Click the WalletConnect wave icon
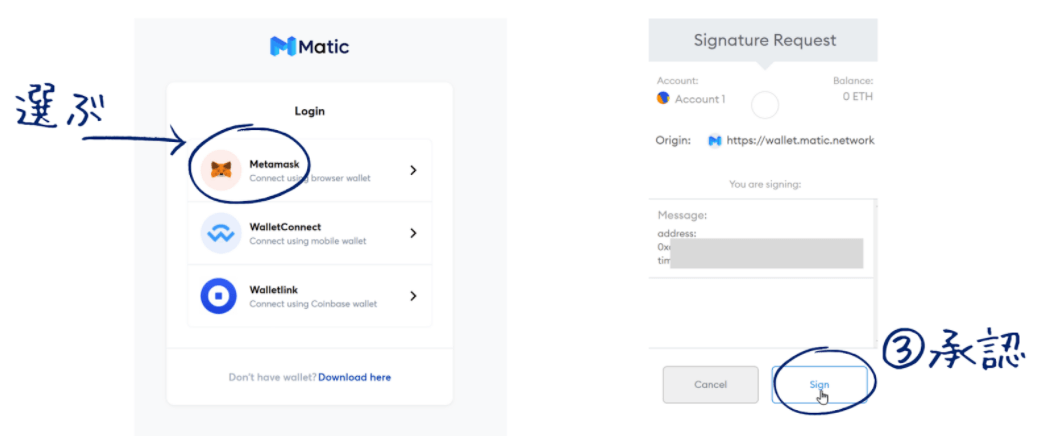The height and width of the screenshot is (436, 1058). (x=220, y=233)
